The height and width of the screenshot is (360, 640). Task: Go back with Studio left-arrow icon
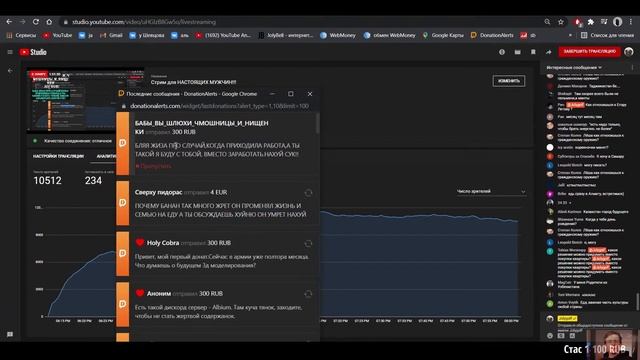pos(10,71)
